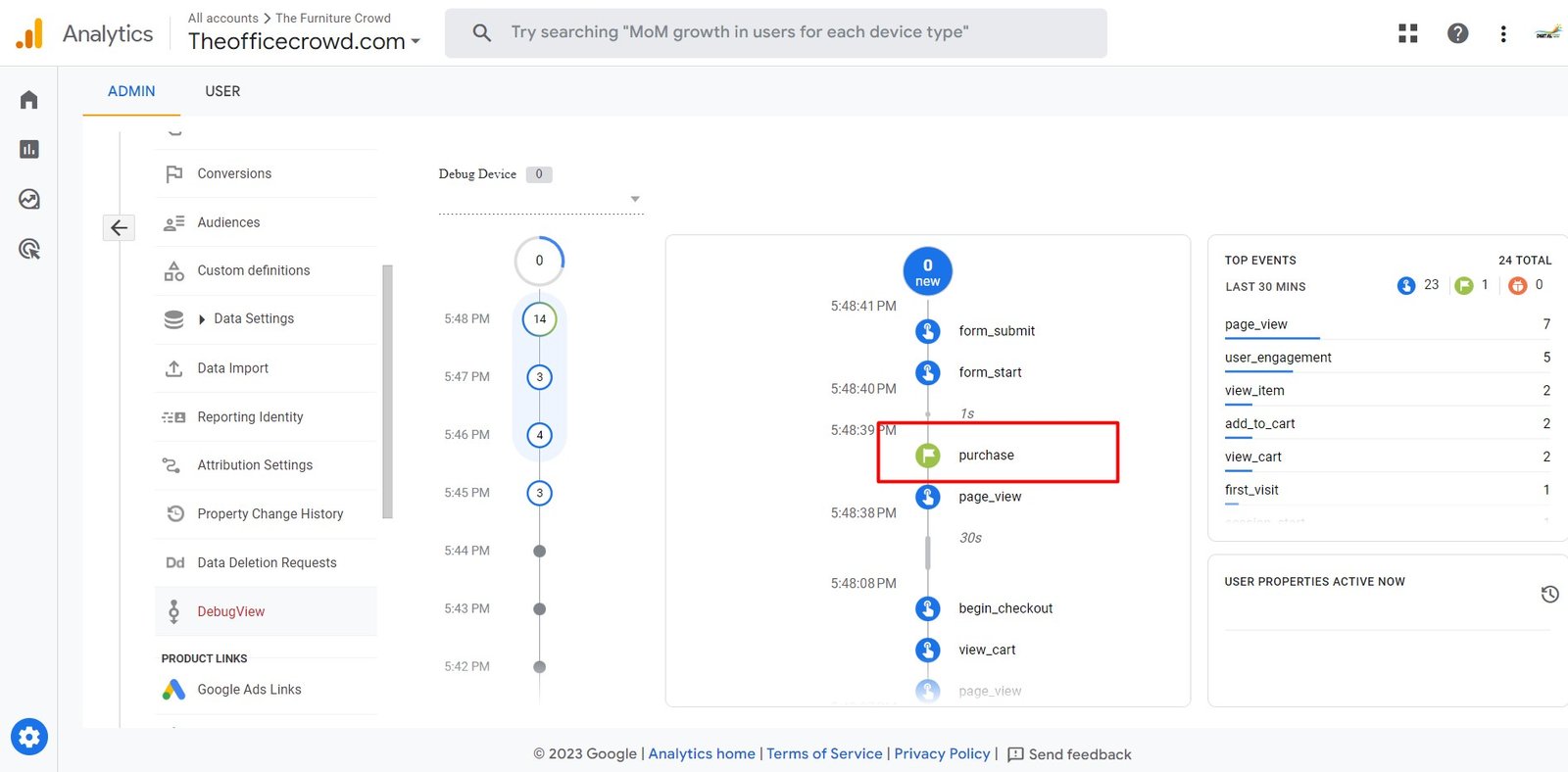Open the Help question mark icon
This screenshot has width=1568, height=772.
1458,33
